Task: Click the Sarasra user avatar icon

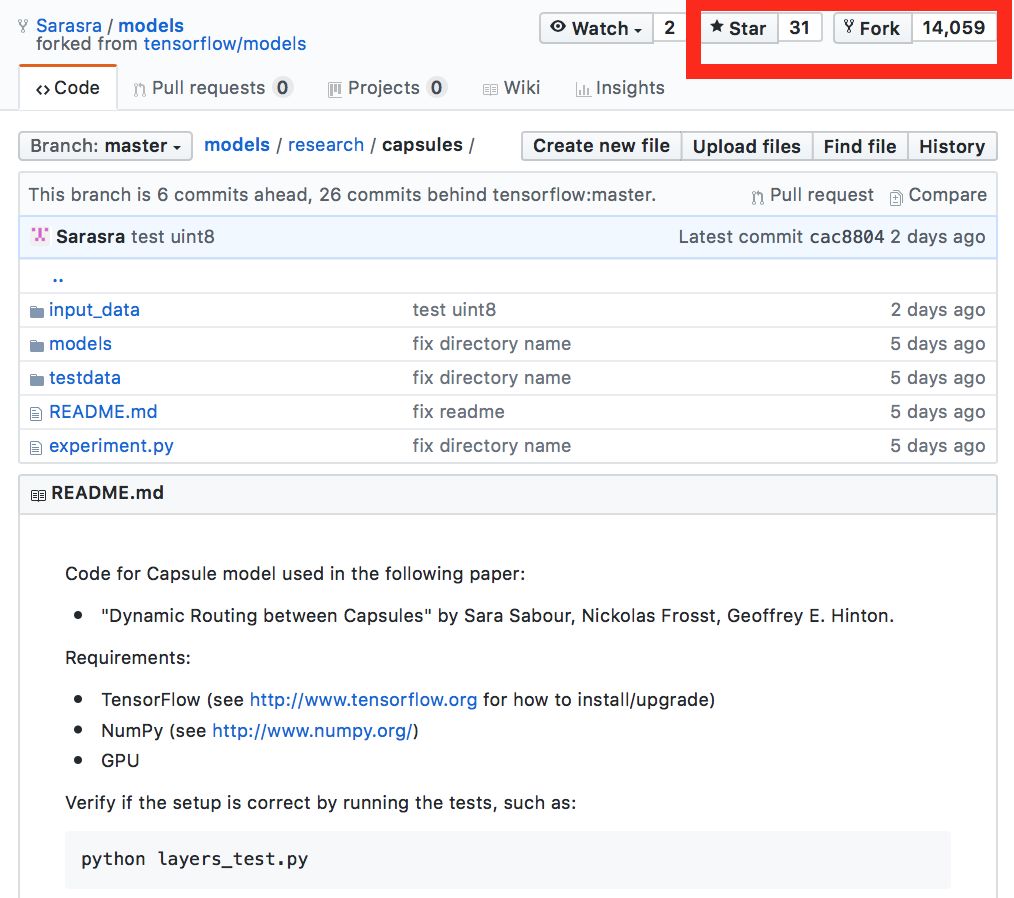Action: pos(40,236)
